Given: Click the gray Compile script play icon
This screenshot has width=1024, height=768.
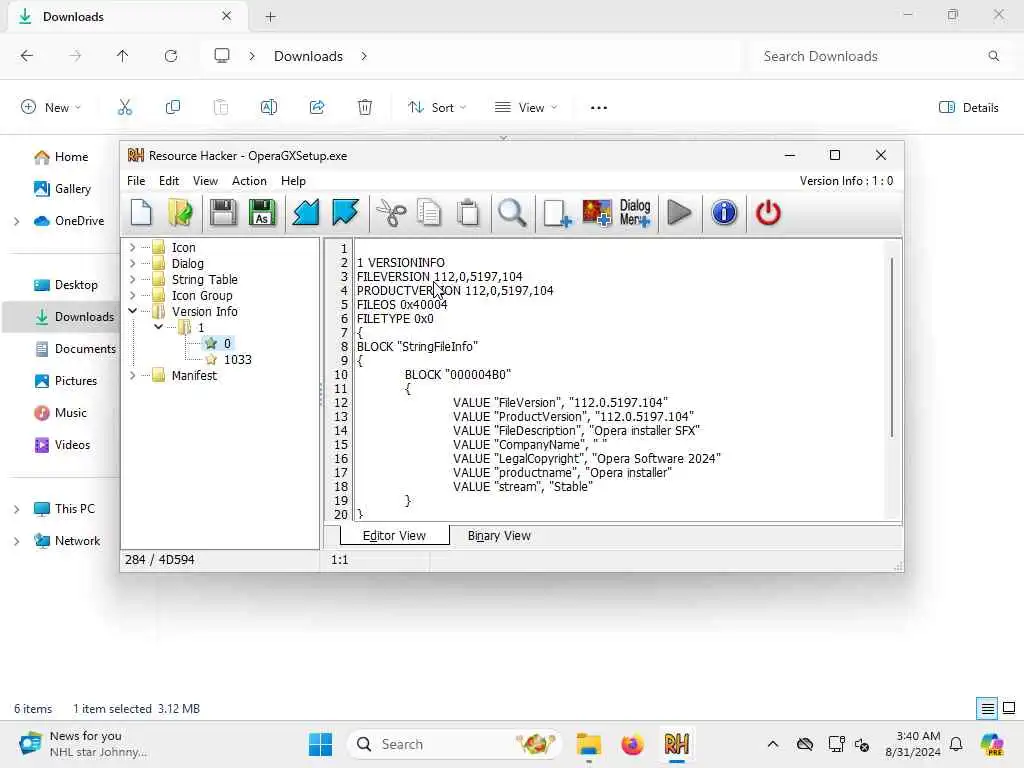Looking at the screenshot, I should pos(679,213).
